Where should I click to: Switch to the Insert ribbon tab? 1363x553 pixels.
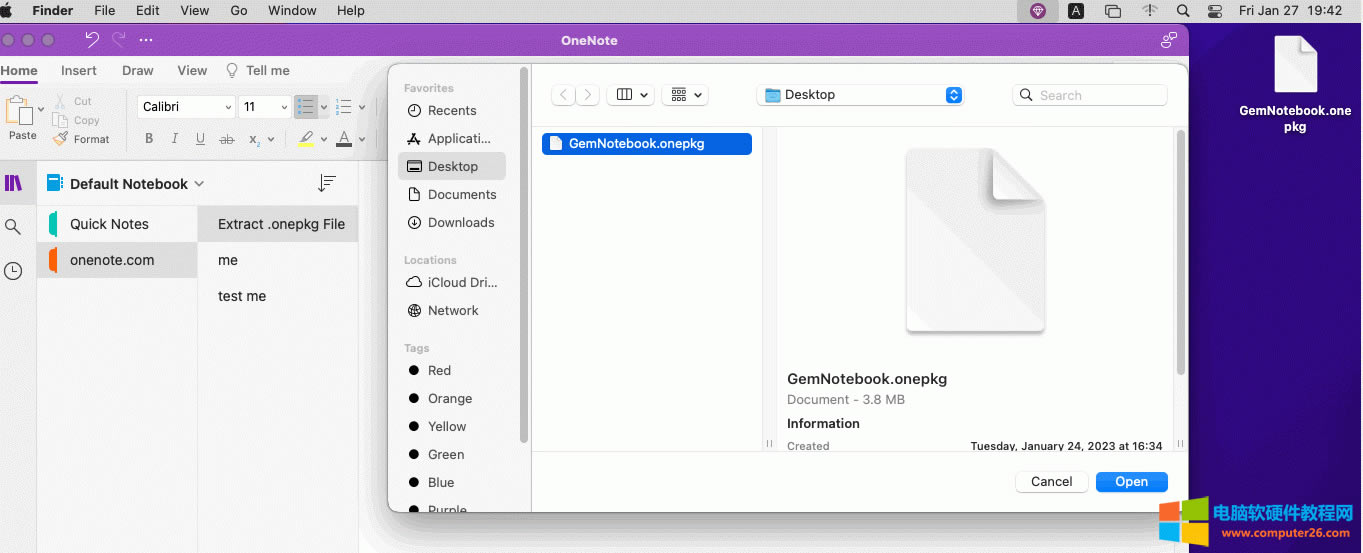click(79, 70)
